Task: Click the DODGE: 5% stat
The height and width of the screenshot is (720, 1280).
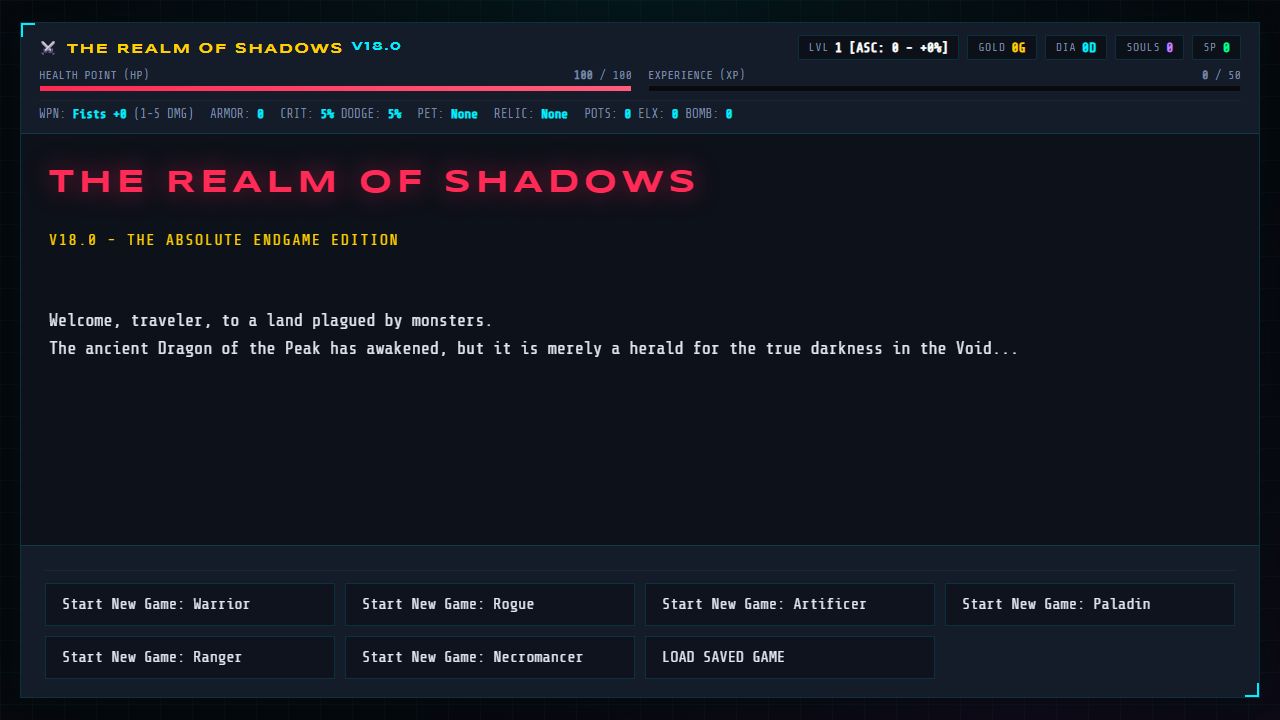Action: (x=371, y=114)
